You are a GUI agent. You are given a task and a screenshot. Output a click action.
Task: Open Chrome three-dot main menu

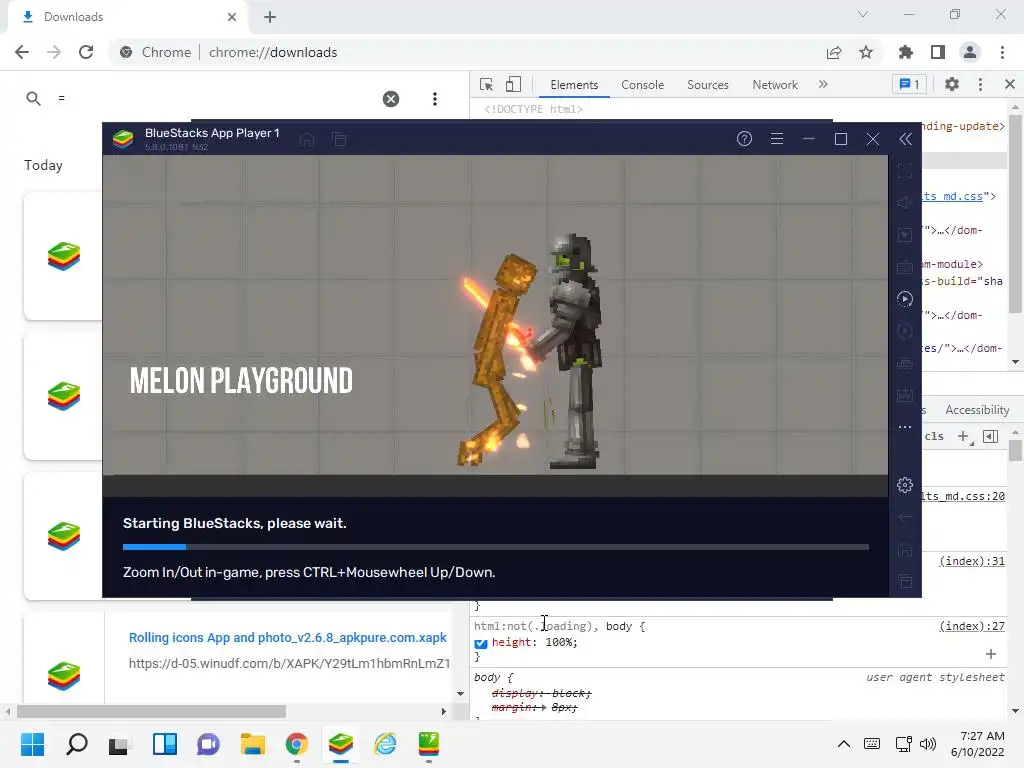coord(1002,52)
